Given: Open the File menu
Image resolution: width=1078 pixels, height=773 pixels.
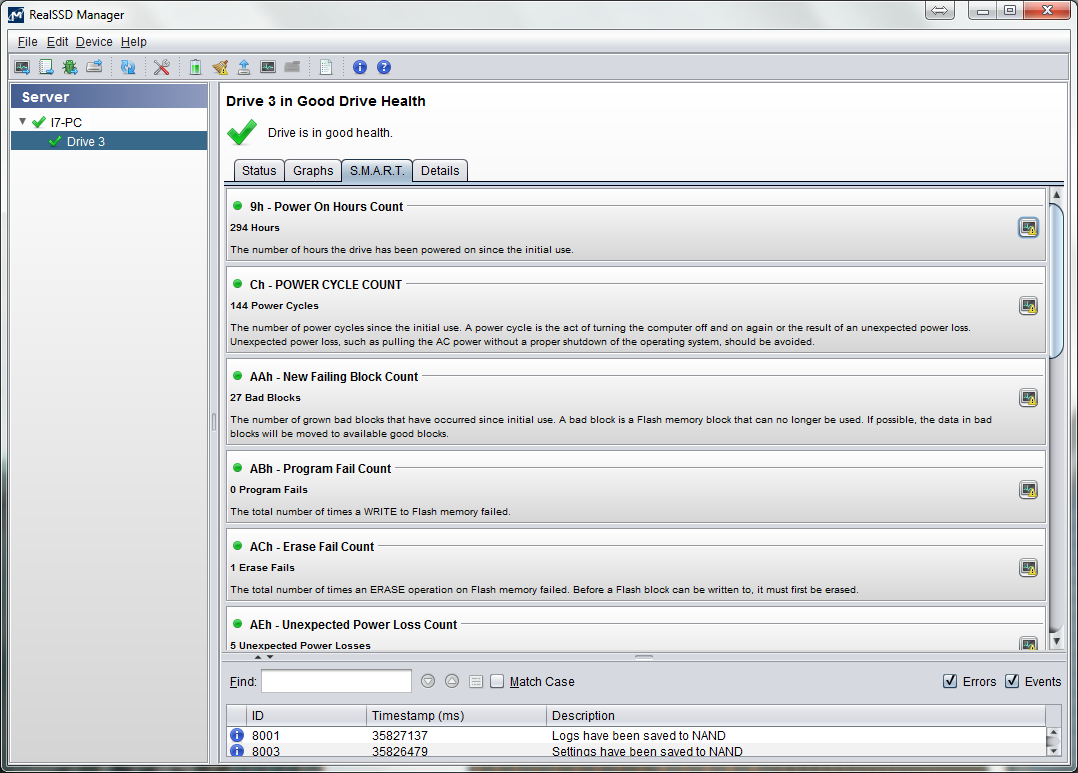Looking at the screenshot, I should click(28, 42).
